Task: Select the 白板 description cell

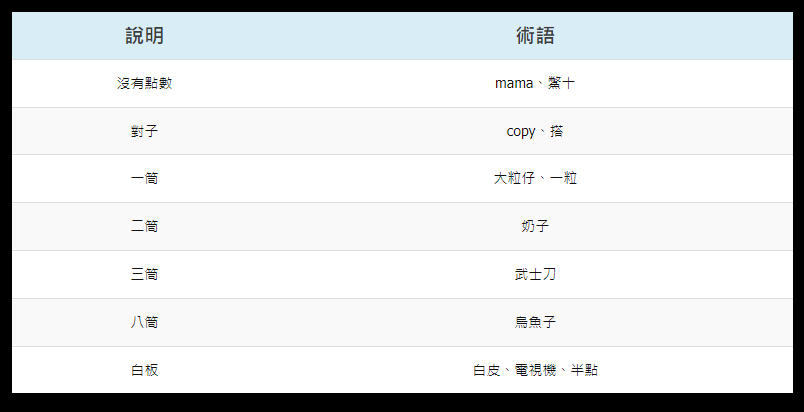Action: pos(144,370)
